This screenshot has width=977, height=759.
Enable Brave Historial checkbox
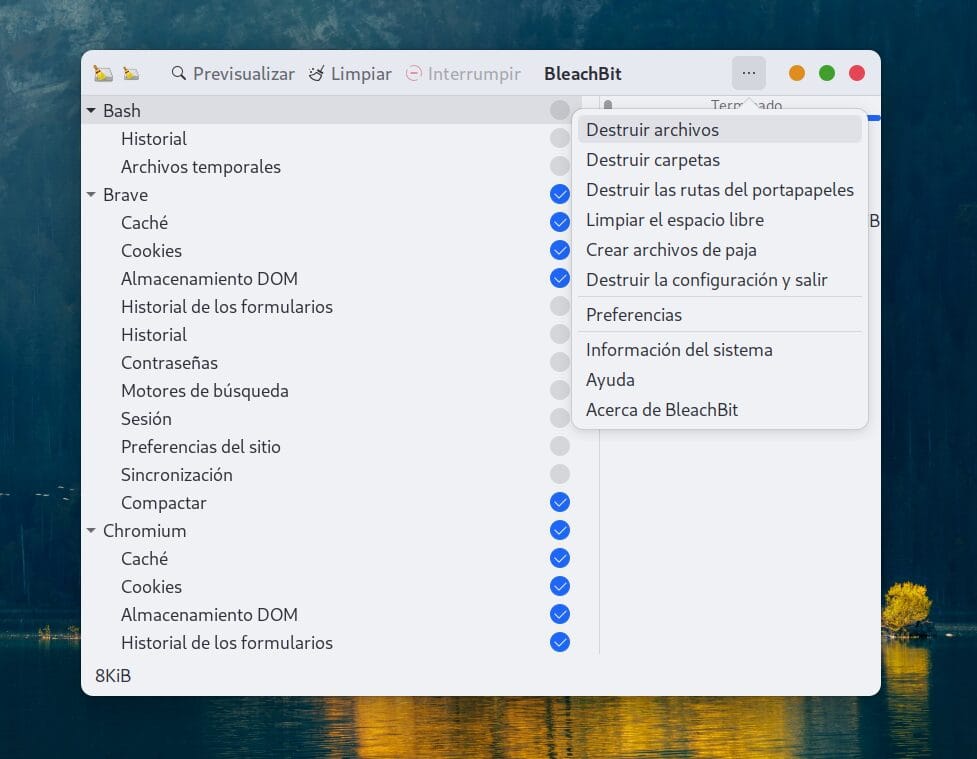click(x=560, y=334)
